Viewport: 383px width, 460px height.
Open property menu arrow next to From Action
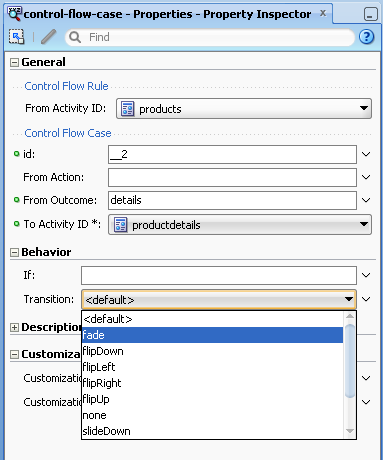366,177
